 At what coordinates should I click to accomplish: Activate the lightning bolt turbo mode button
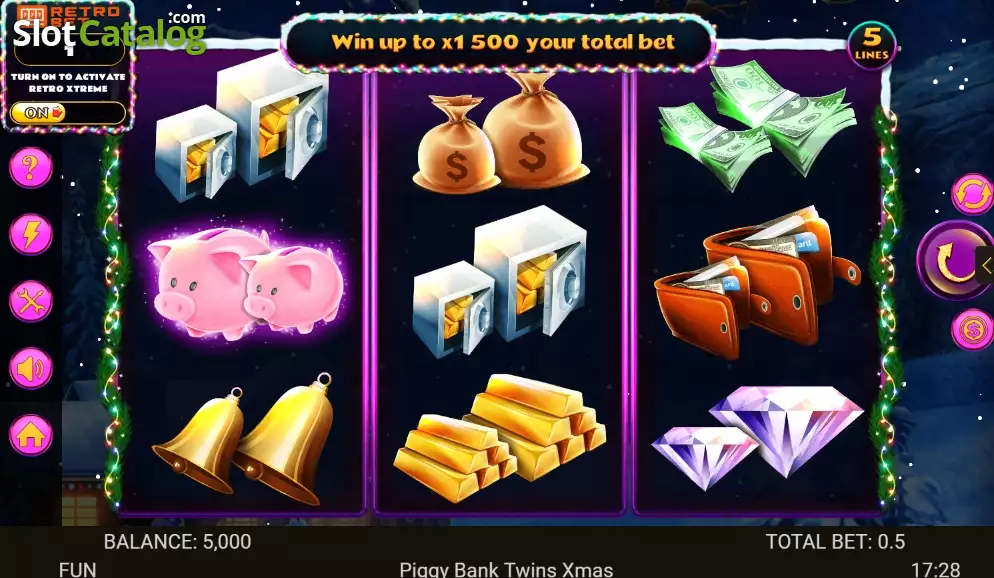(x=30, y=234)
